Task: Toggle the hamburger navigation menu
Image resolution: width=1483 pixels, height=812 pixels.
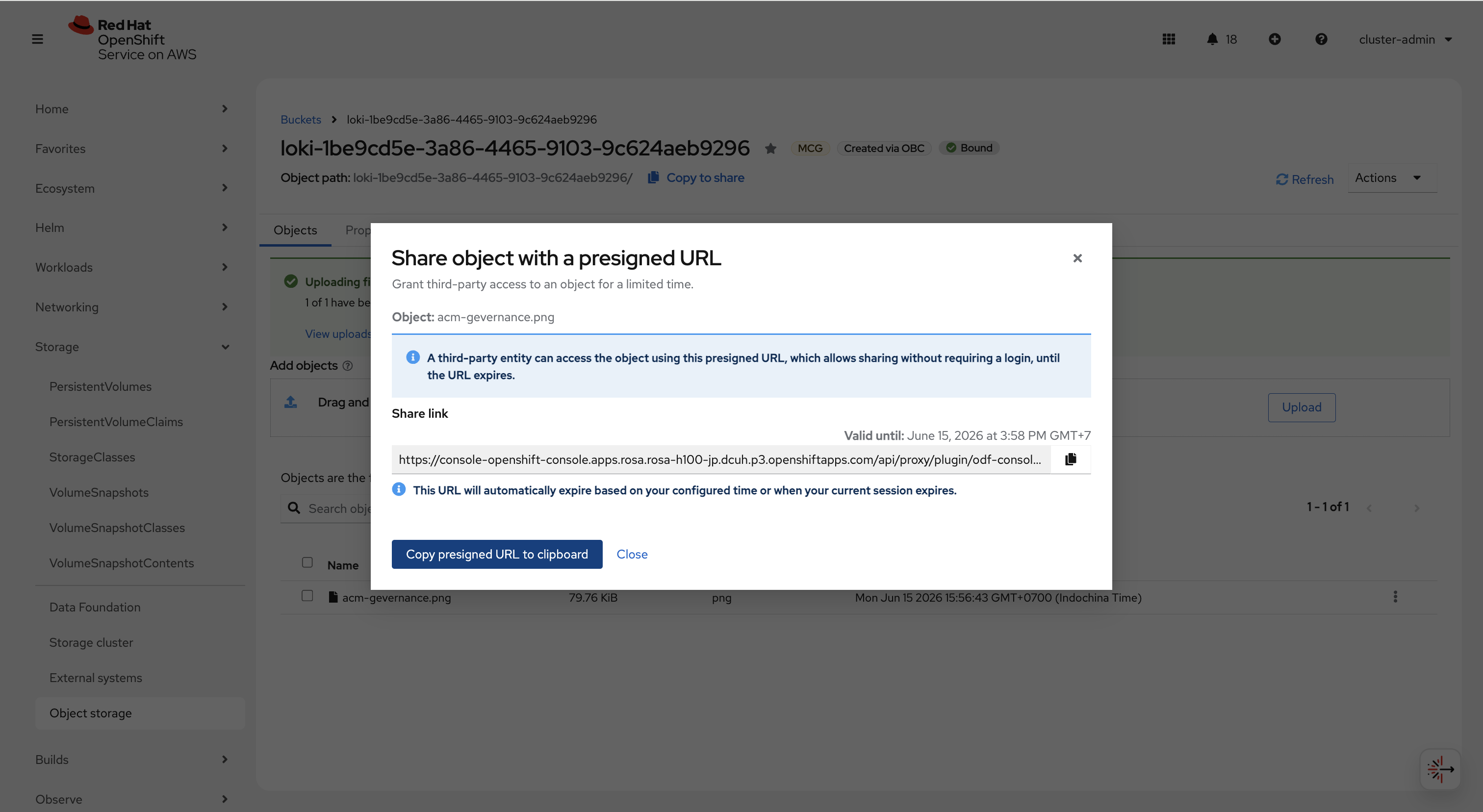Action: 37,39
